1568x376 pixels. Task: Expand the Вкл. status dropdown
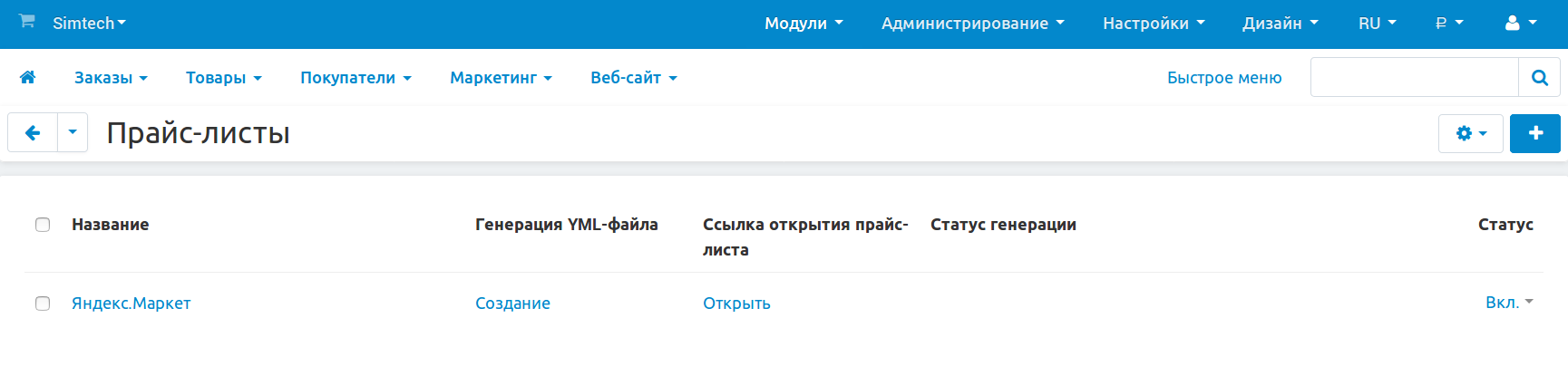pos(1508,303)
